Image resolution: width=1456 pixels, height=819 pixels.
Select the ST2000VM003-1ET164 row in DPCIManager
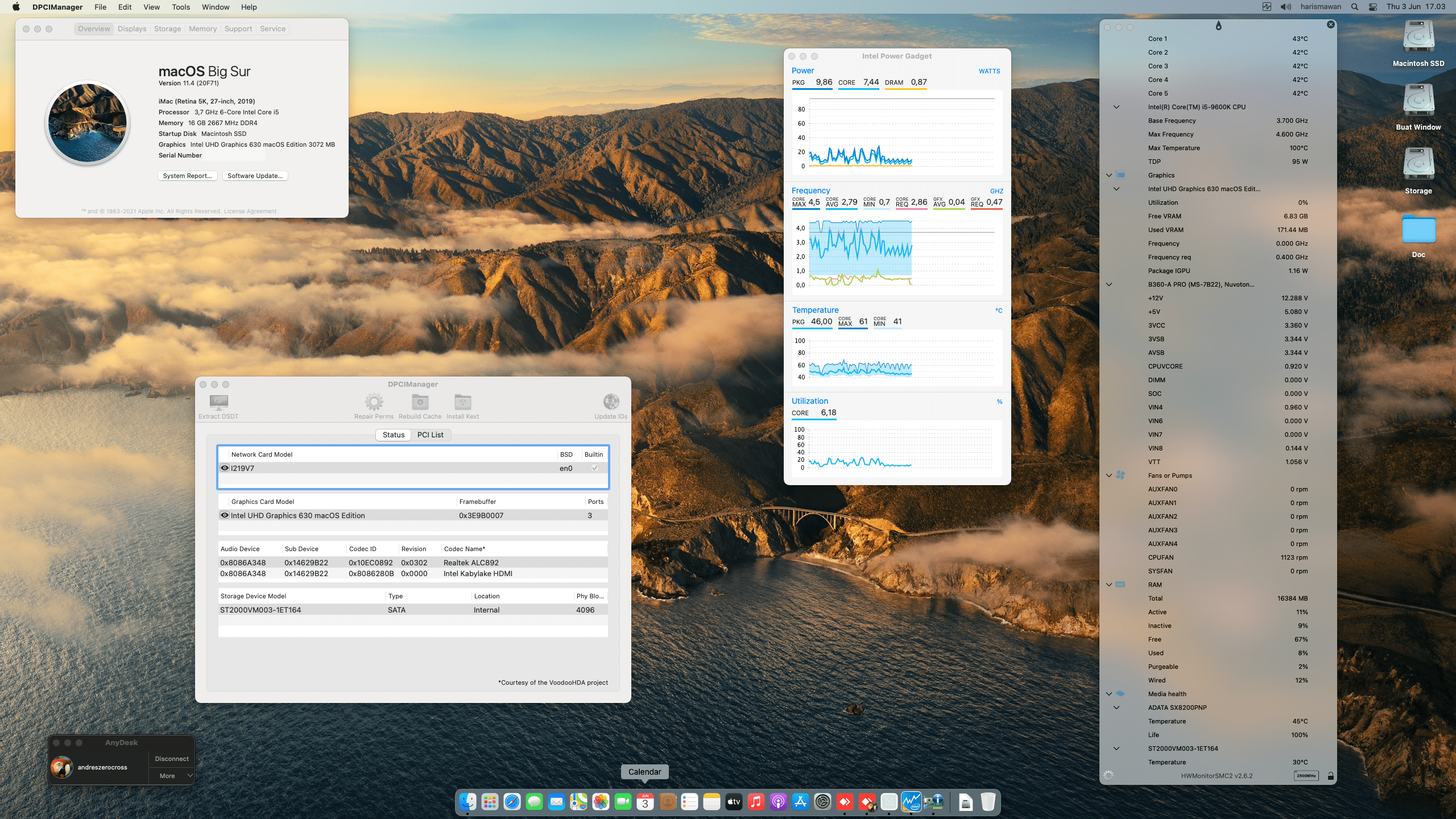tap(413, 610)
